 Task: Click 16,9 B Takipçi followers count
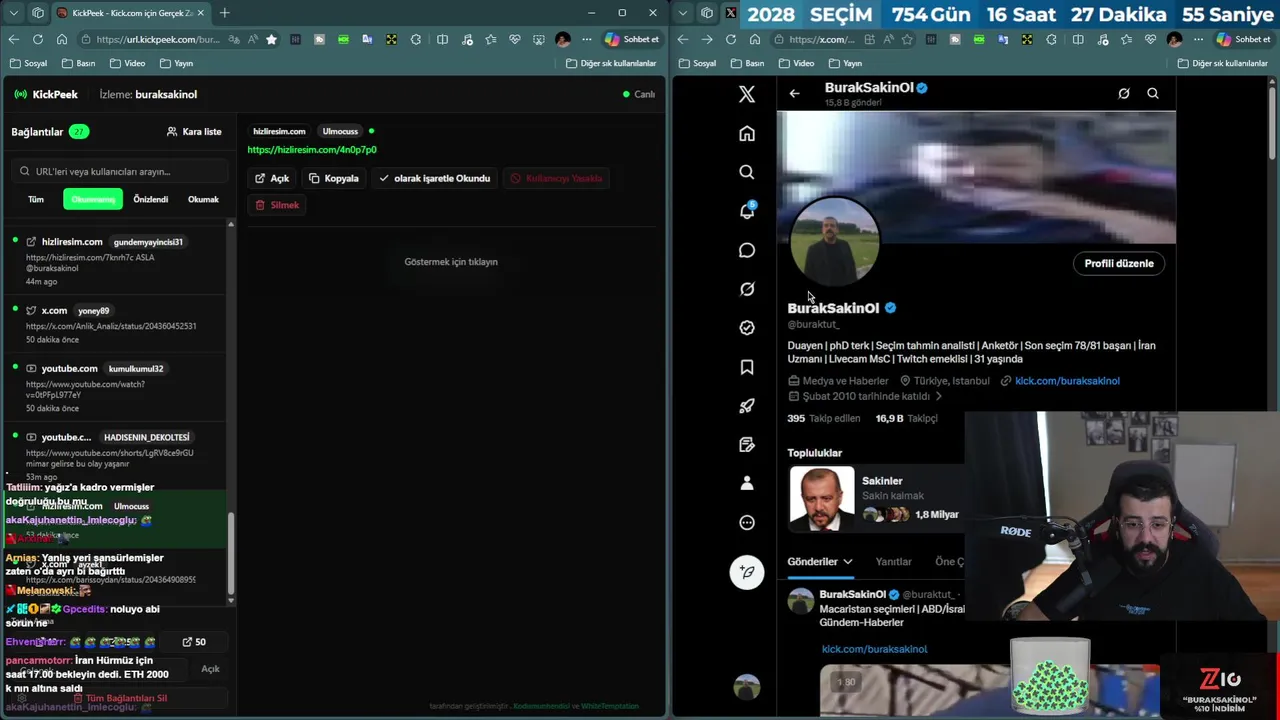[x=906, y=418]
